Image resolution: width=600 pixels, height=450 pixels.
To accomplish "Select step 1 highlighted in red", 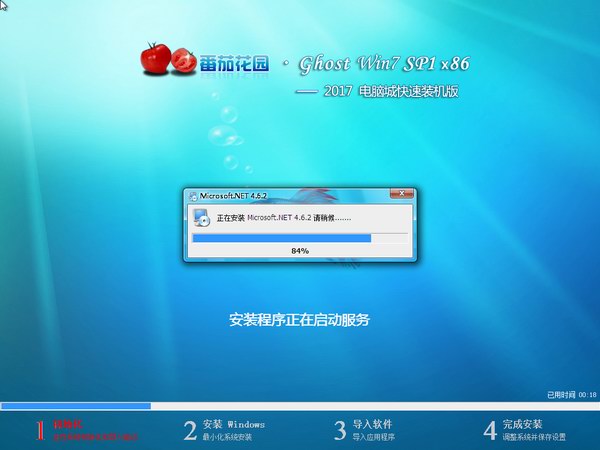I will (87, 430).
